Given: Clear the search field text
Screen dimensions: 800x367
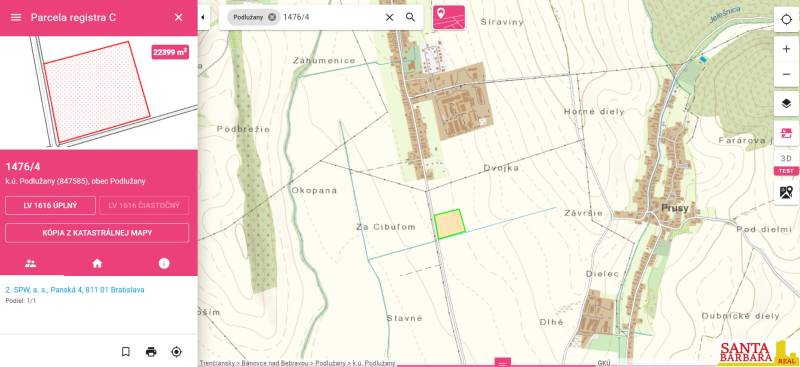Looking at the screenshot, I should (x=389, y=17).
